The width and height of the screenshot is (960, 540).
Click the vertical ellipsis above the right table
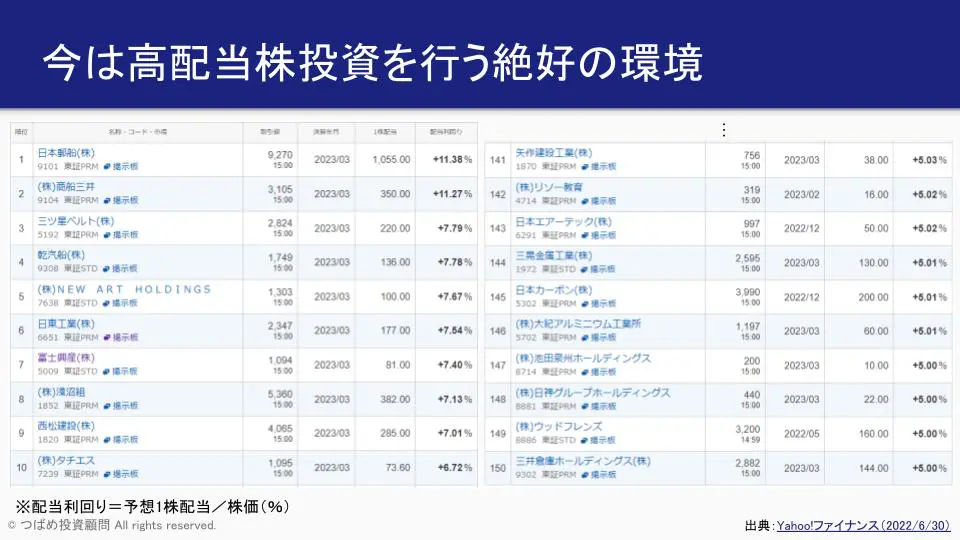723,130
